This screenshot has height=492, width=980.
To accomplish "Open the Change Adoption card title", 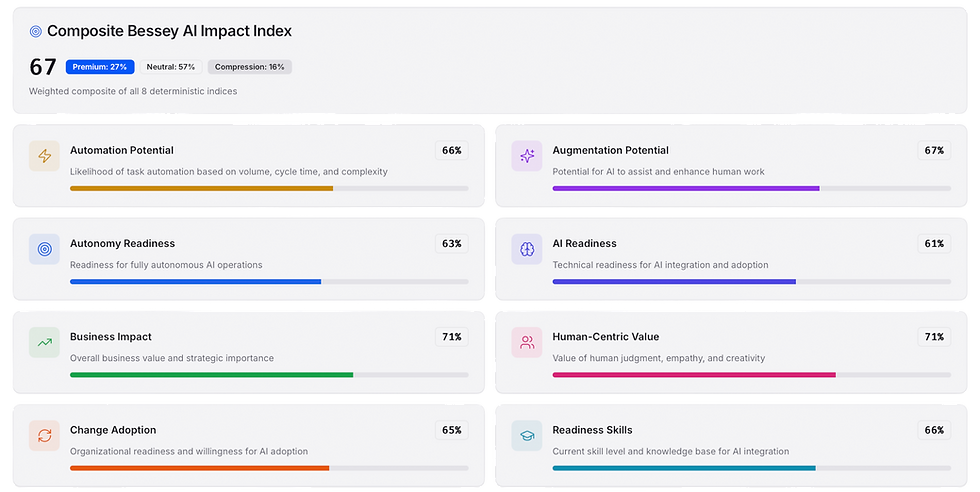I will [113, 430].
